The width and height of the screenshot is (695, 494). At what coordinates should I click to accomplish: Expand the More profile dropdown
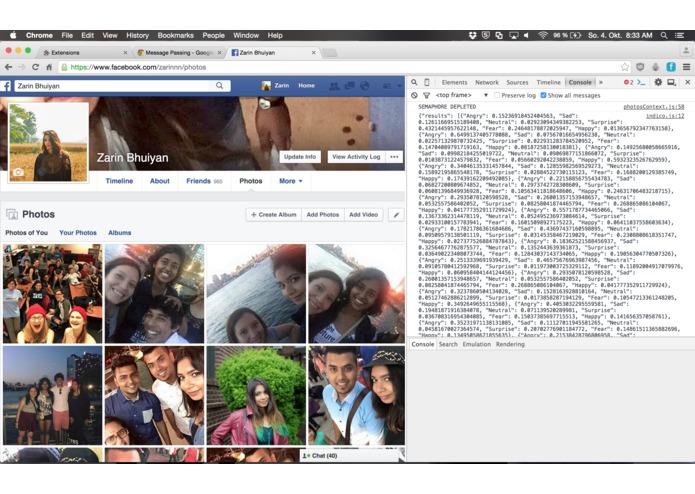pyautogui.click(x=291, y=181)
